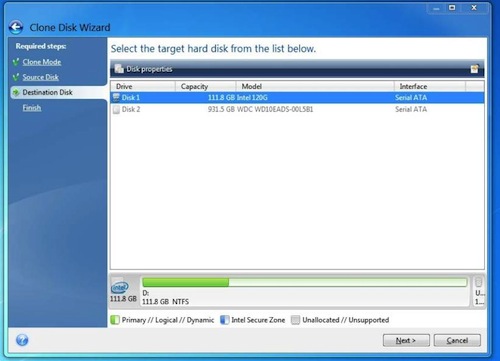The height and width of the screenshot is (361, 500).
Task: Select the Disk 1 Intel 120G row
Action: (297, 98)
